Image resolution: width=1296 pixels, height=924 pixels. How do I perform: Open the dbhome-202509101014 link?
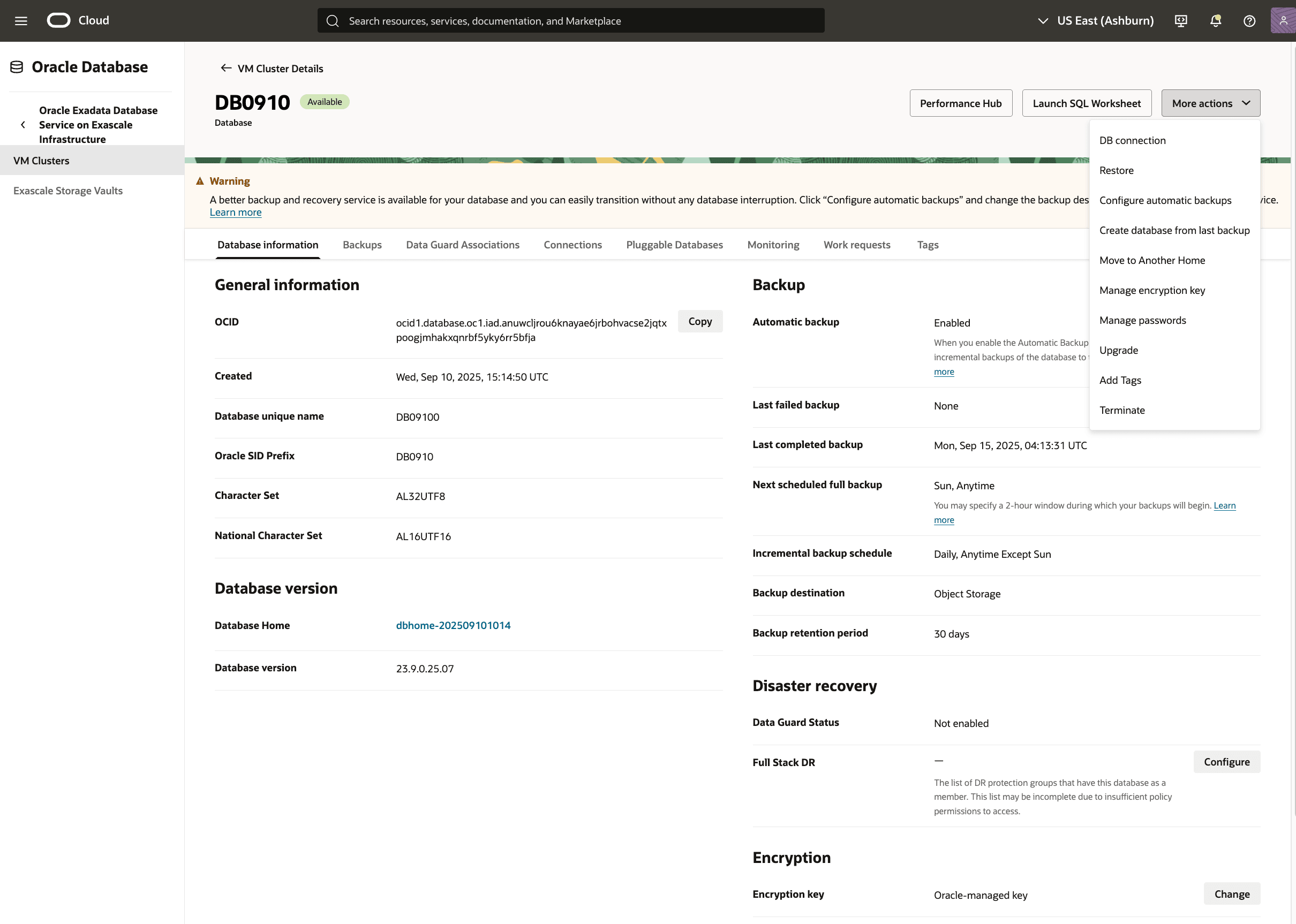point(453,625)
